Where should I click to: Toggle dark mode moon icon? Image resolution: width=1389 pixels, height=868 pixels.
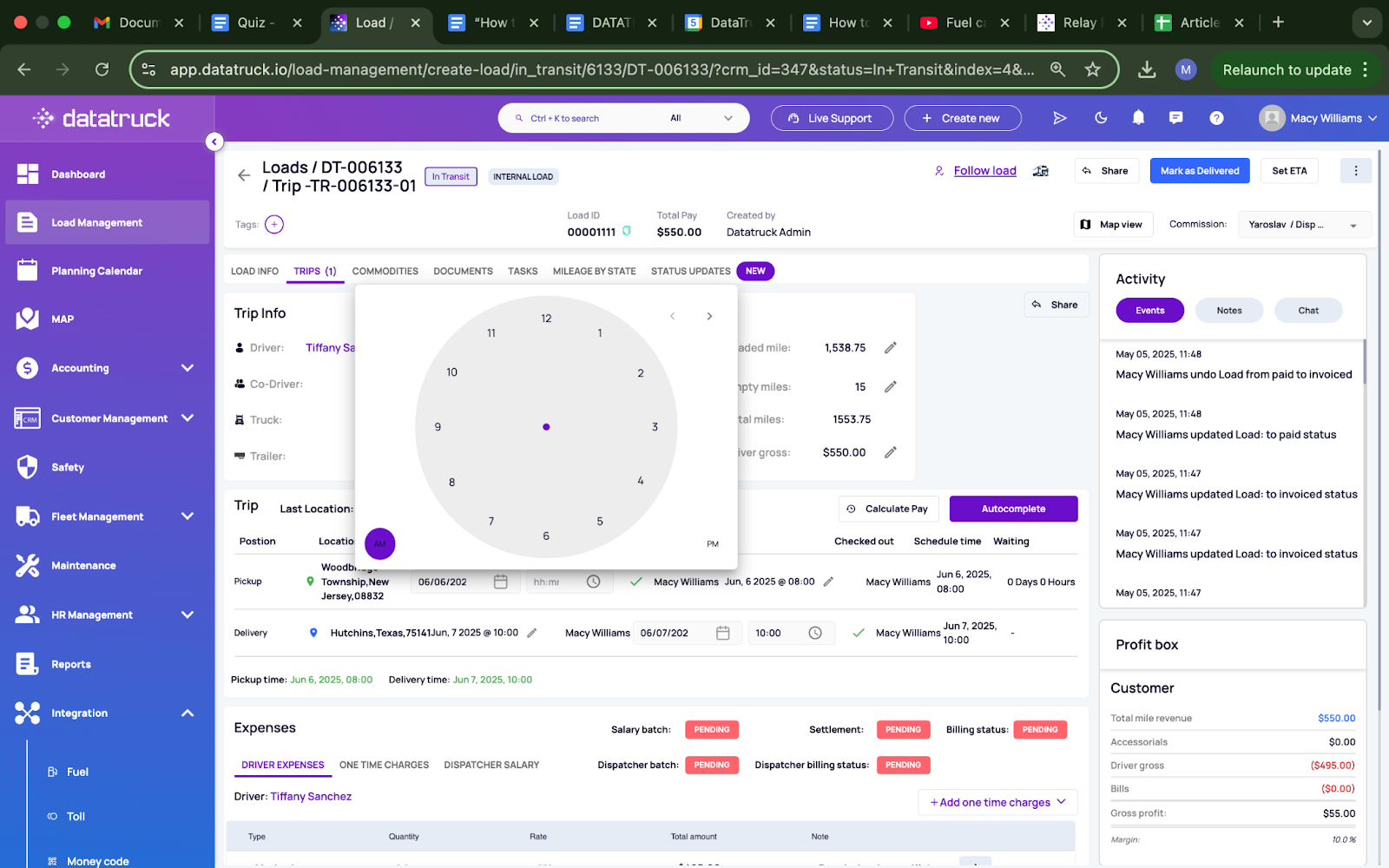(x=1101, y=118)
